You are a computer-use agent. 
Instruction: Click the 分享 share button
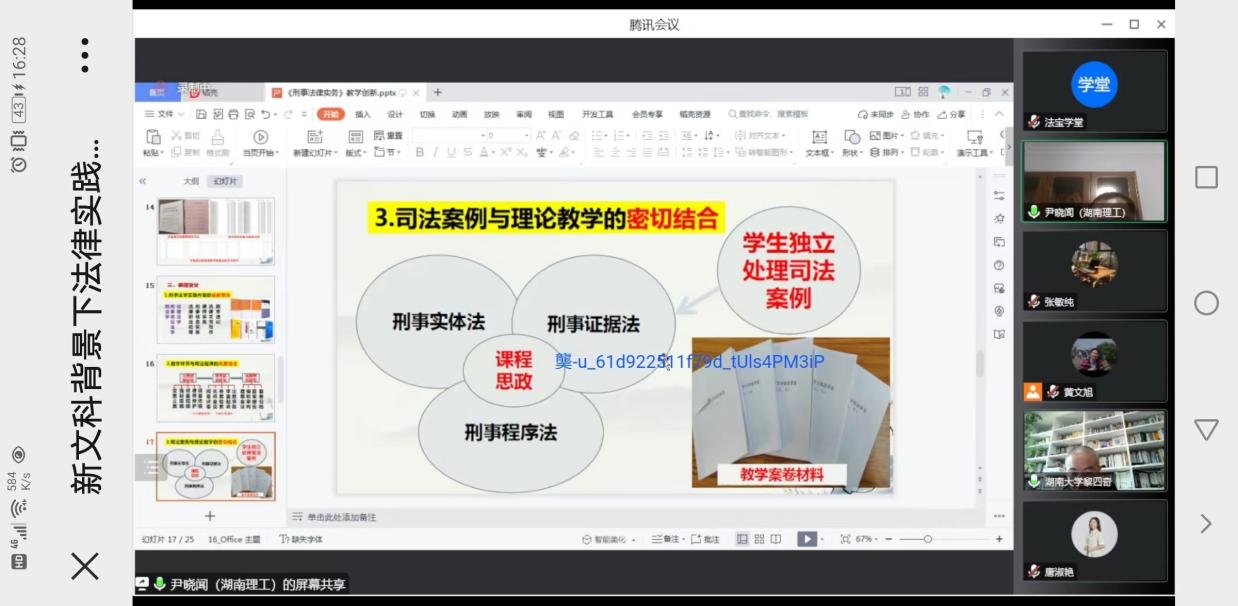pos(952,114)
